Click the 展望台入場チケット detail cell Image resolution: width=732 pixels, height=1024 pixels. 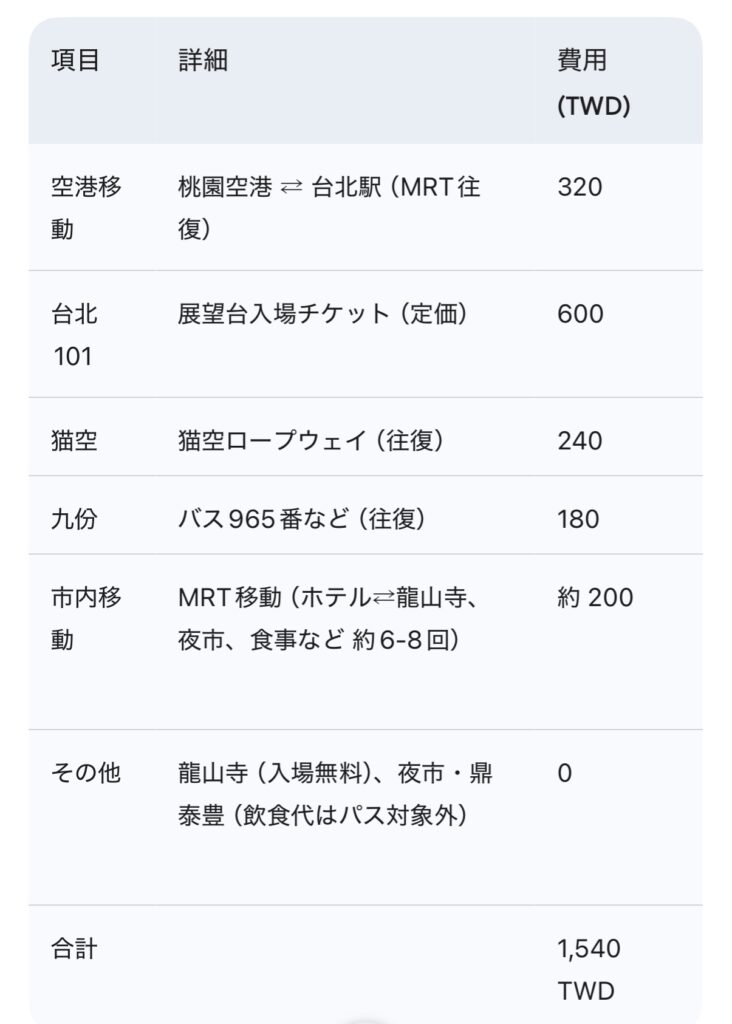(322, 314)
